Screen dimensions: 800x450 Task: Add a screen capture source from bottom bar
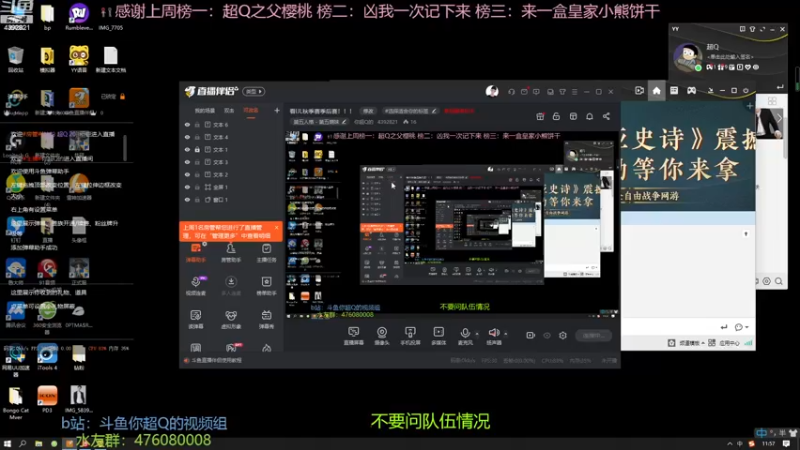tap(353, 336)
